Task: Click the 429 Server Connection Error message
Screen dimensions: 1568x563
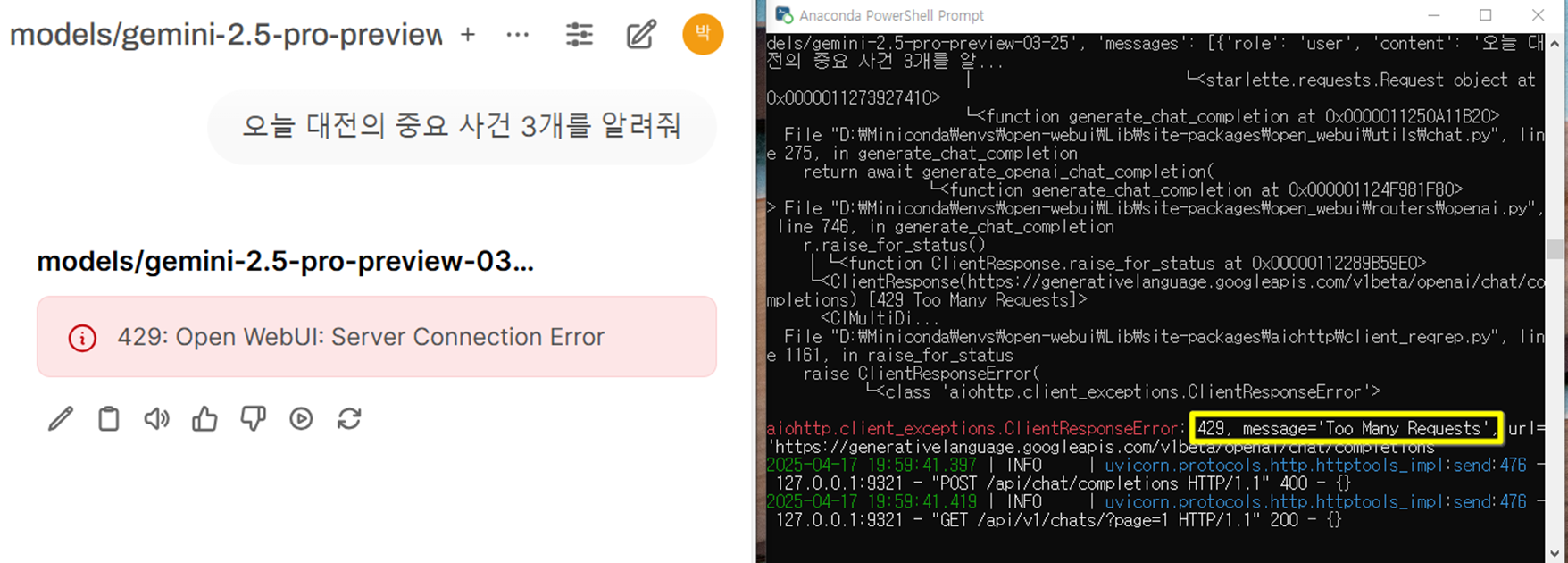Action: pos(361,337)
